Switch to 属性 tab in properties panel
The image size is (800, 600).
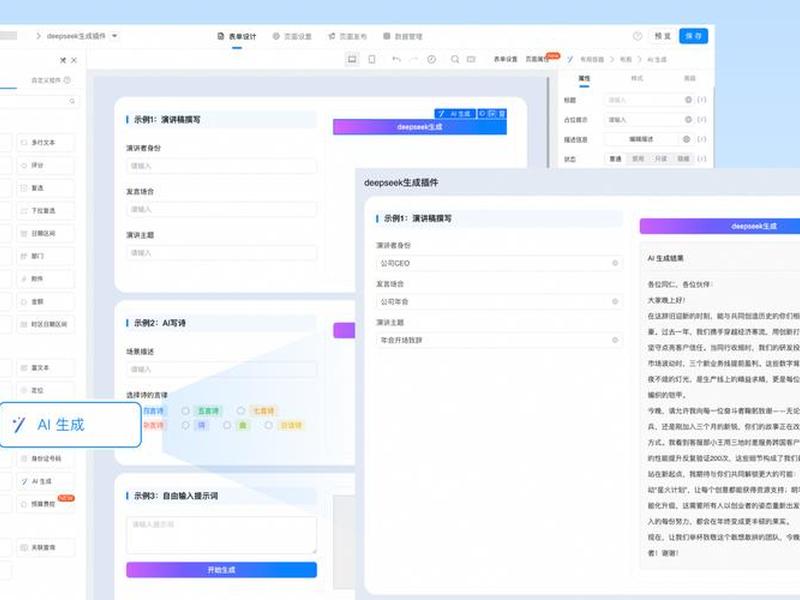point(584,78)
